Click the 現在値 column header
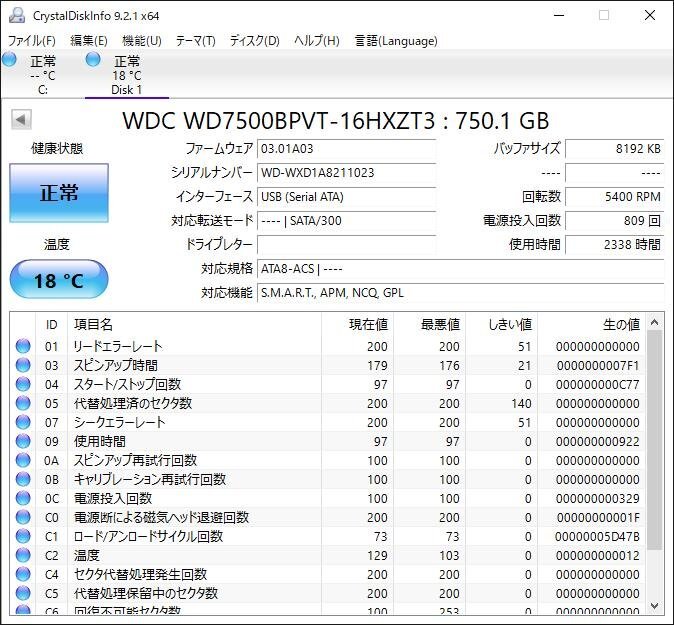 (358, 325)
